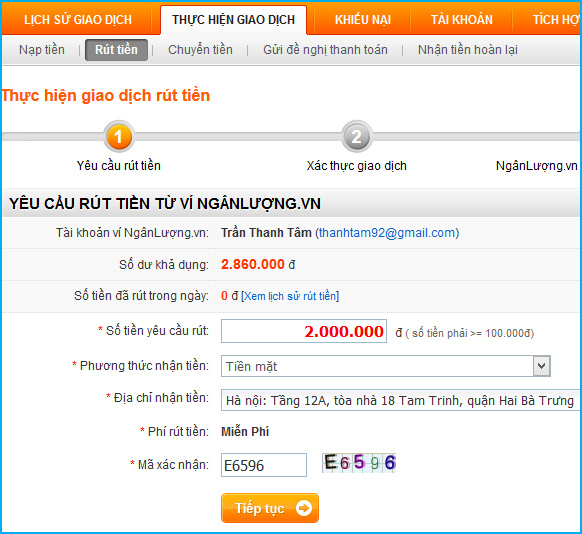Open Xem lịch sử rút tiền link
Screen dimensions: 582x534
click(x=290, y=296)
